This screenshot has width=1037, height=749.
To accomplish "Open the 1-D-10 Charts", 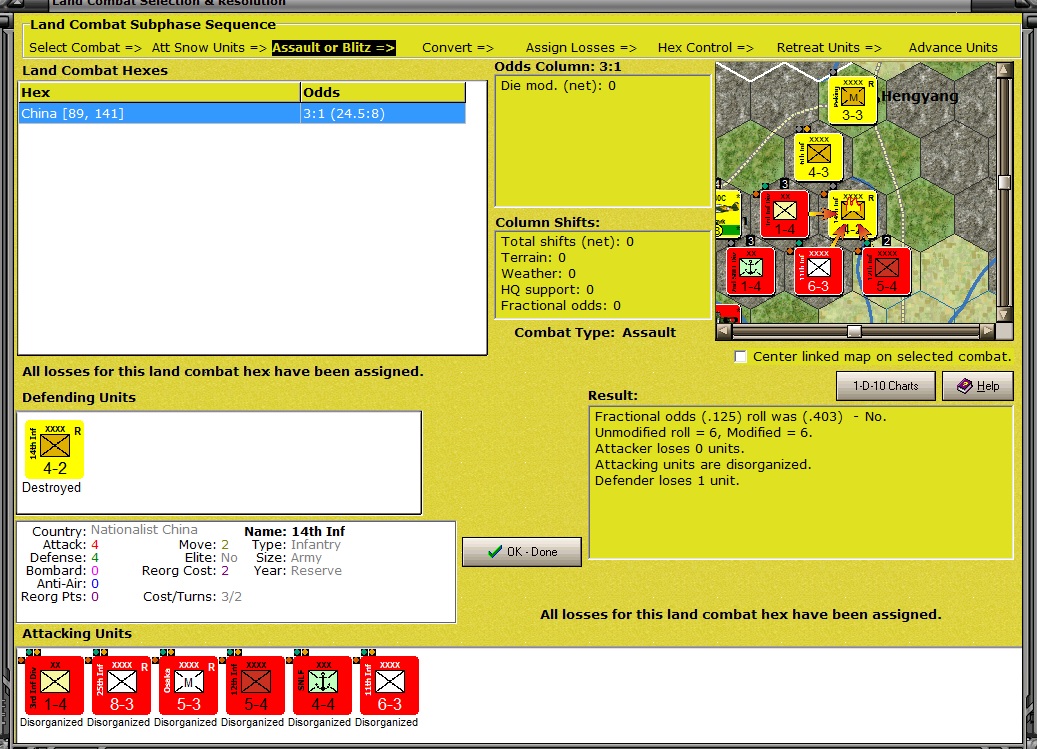I will (886, 386).
